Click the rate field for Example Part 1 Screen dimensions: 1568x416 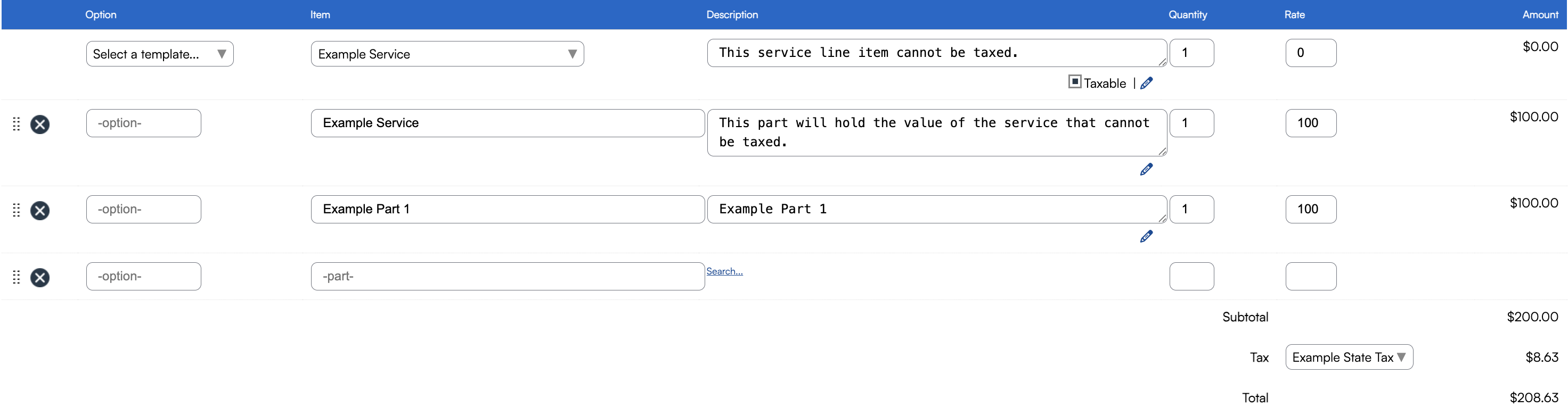tap(1311, 209)
